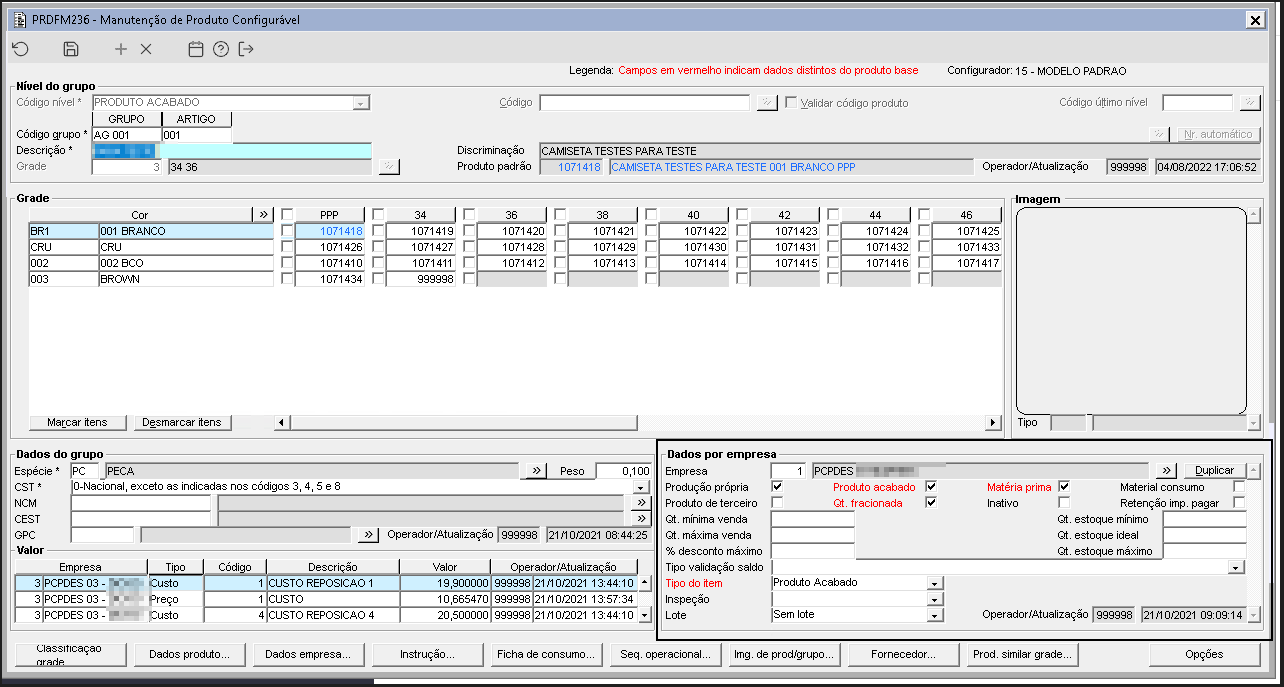The image size is (1284, 687).
Task: Click the refresh/undo arrow toolbar icon
Action: 21,49
